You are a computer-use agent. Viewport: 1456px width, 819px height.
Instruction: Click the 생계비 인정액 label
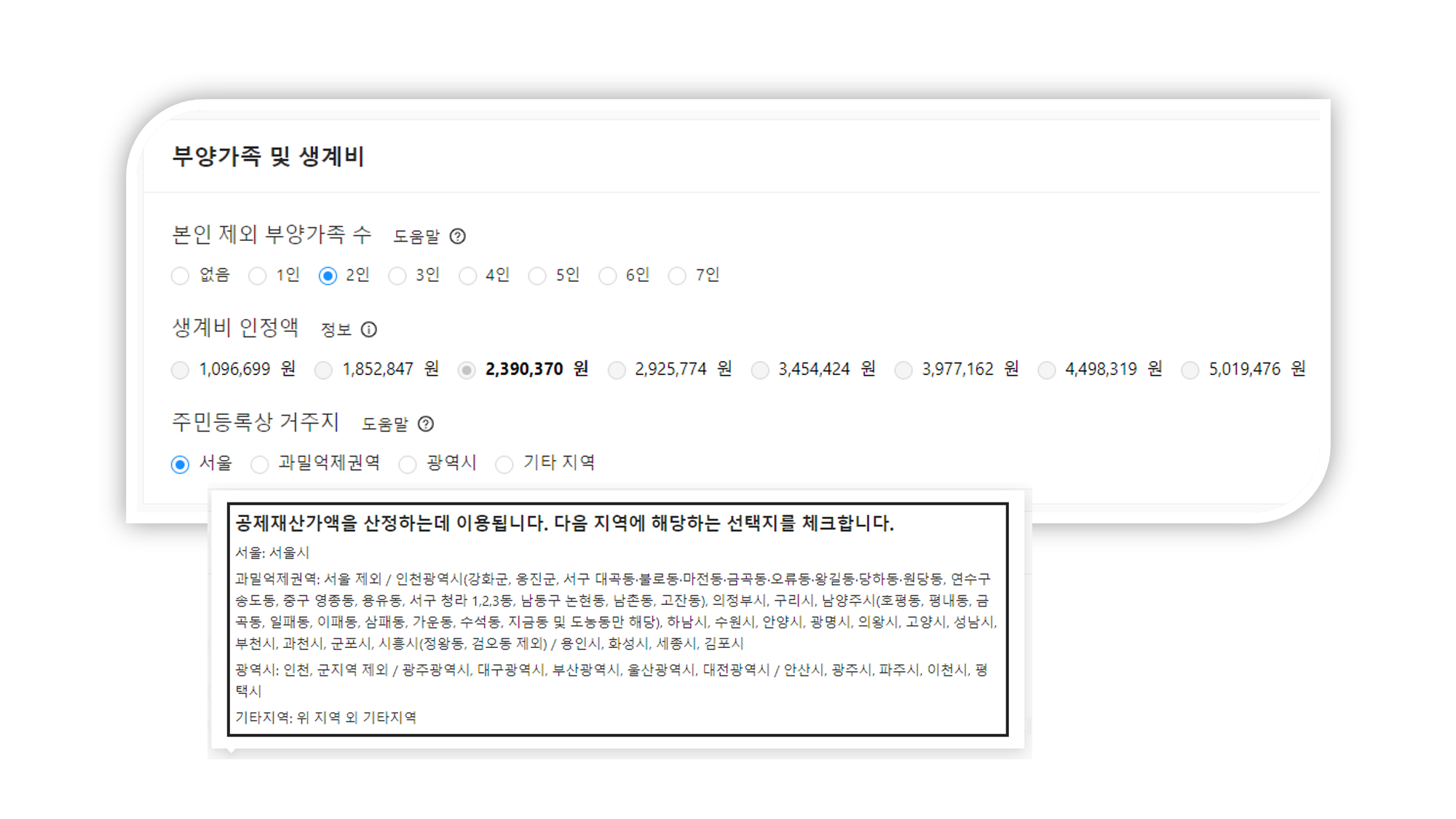pos(235,328)
